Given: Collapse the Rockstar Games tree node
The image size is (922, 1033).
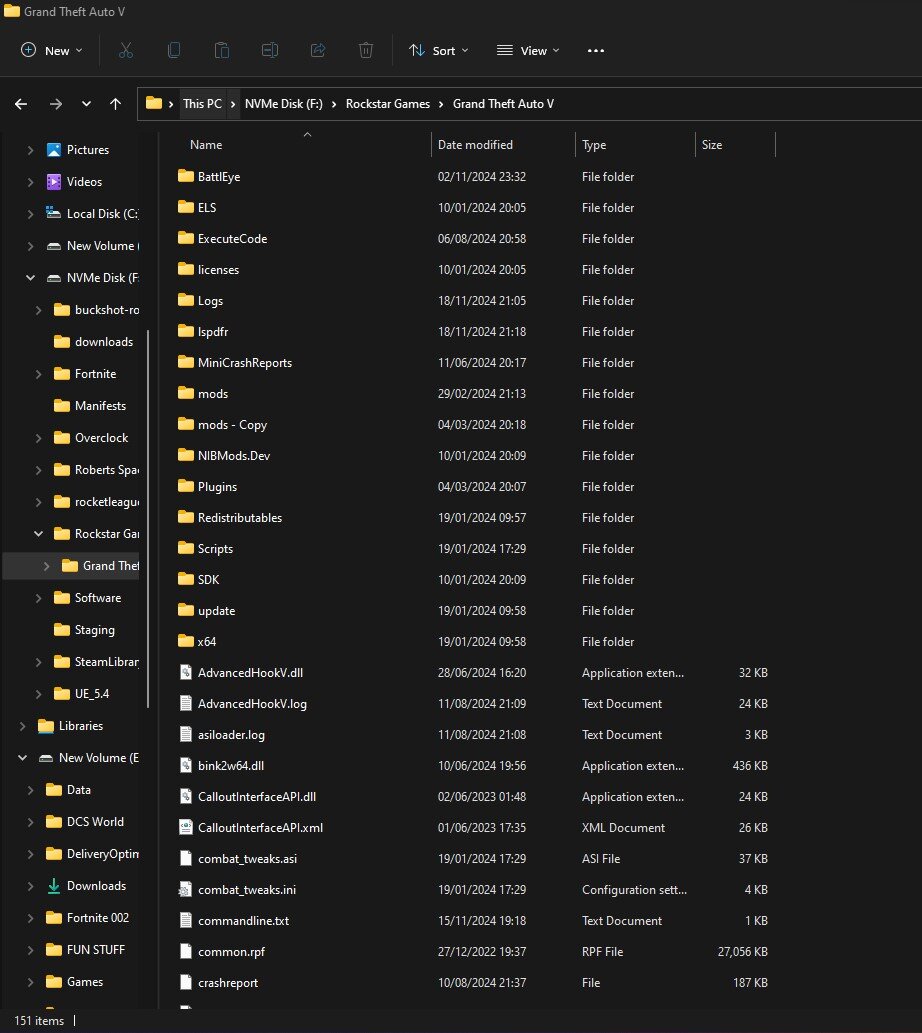Looking at the screenshot, I should pyautogui.click(x=38, y=534).
